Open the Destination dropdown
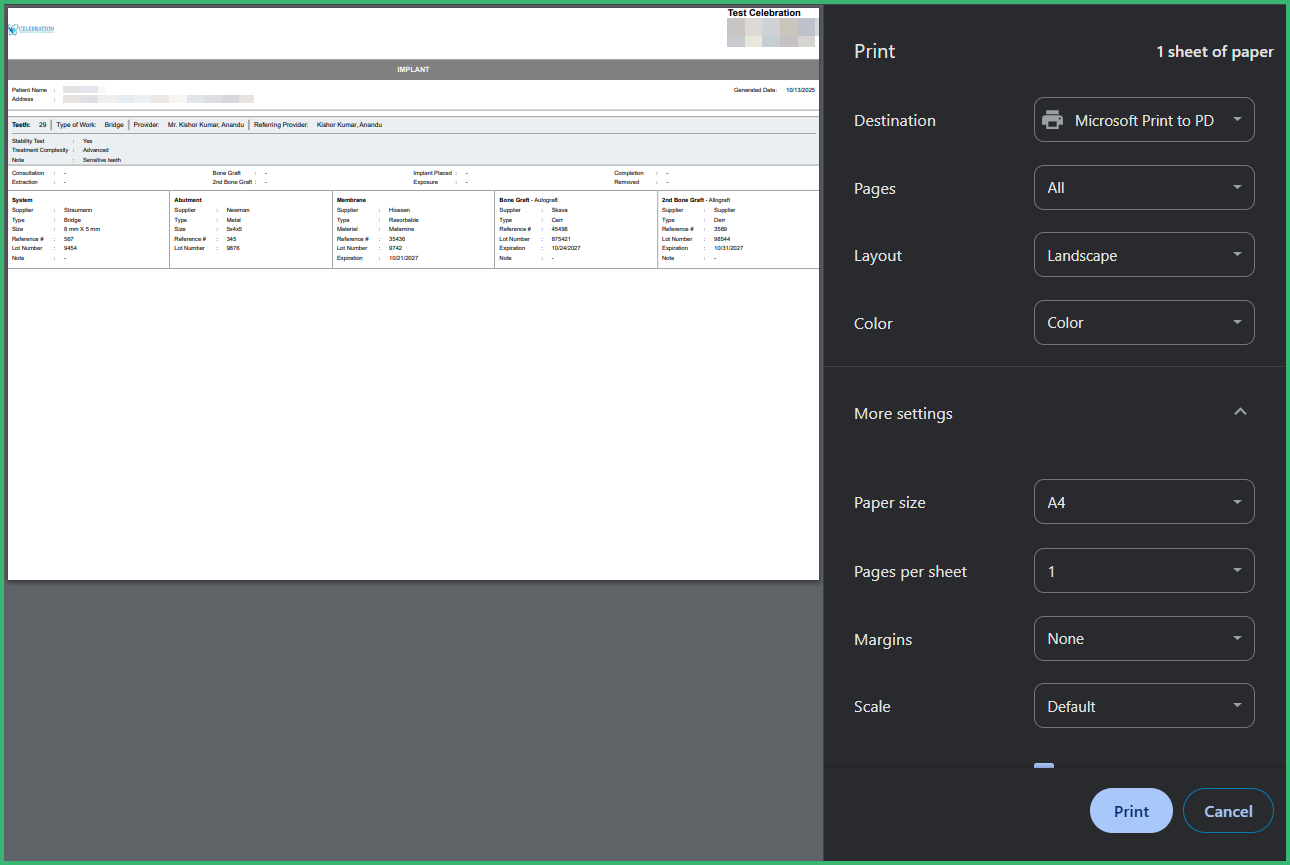The height and width of the screenshot is (865, 1290). click(x=1144, y=120)
